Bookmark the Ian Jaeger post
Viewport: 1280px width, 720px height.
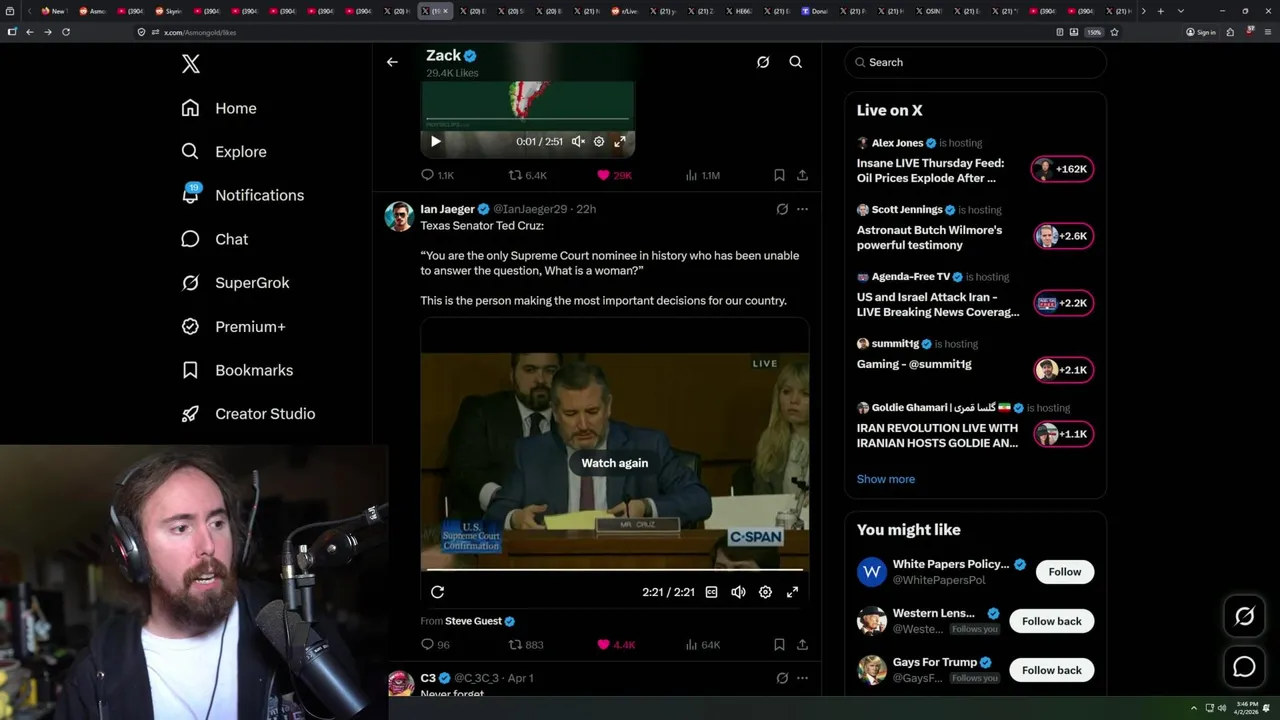779,645
